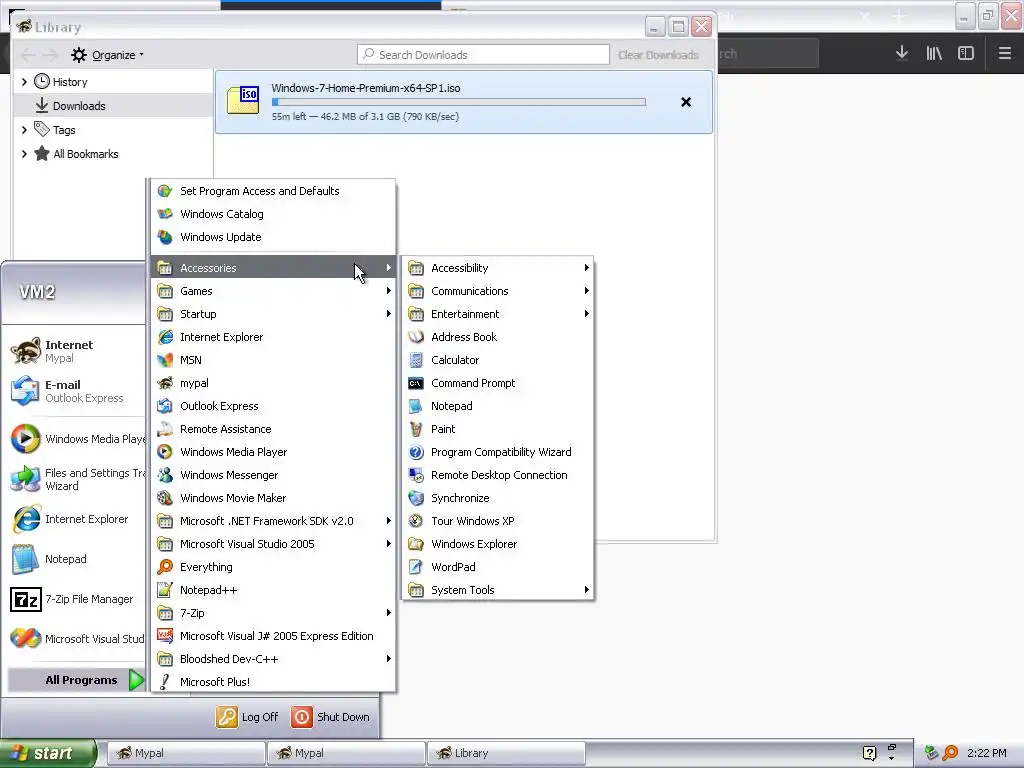Open Microsoft .NET Framework SDK v2.0 submenu
Screen dimensions: 1024x768
273,521
